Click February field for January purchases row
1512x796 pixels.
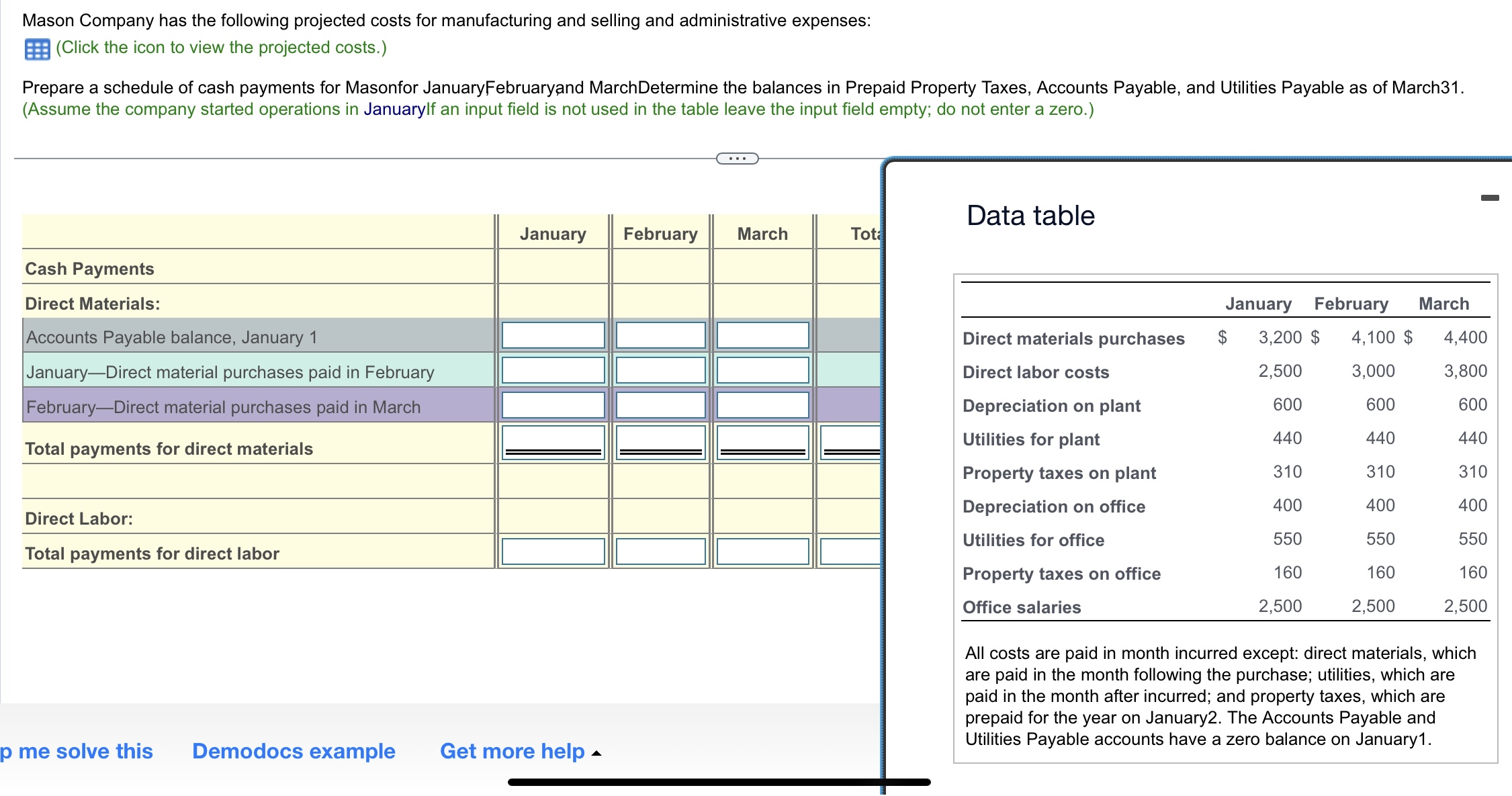coord(660,370)
